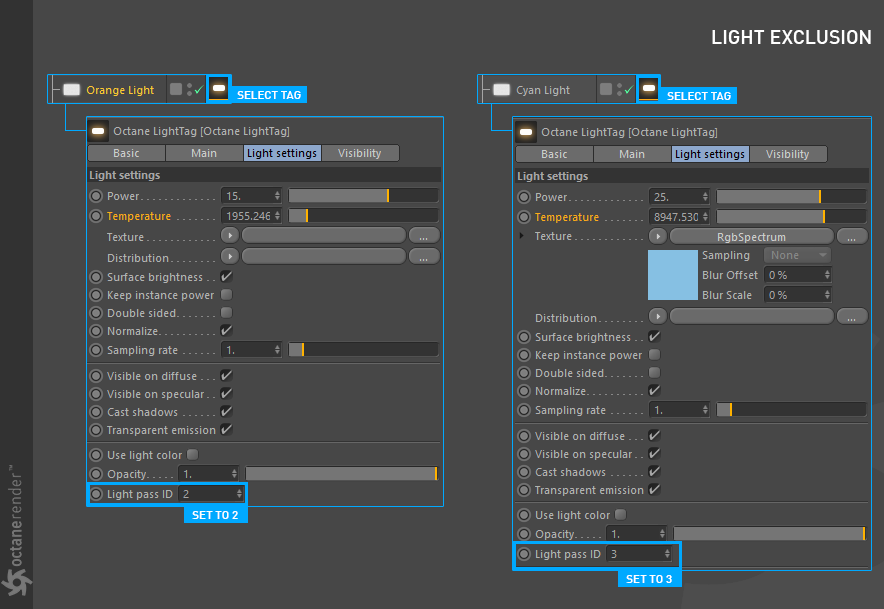Enable Double sided in Cyan Light settings

click(655, 373)
